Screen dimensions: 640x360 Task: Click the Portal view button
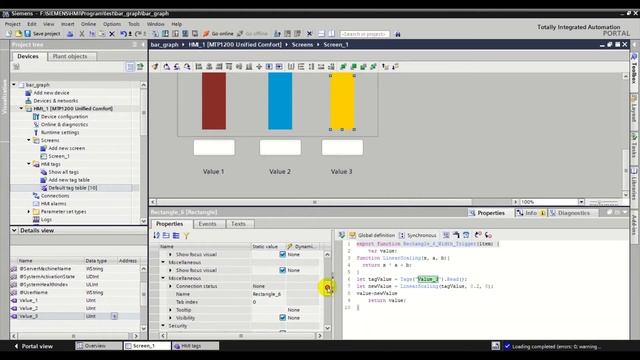[33, 346]
